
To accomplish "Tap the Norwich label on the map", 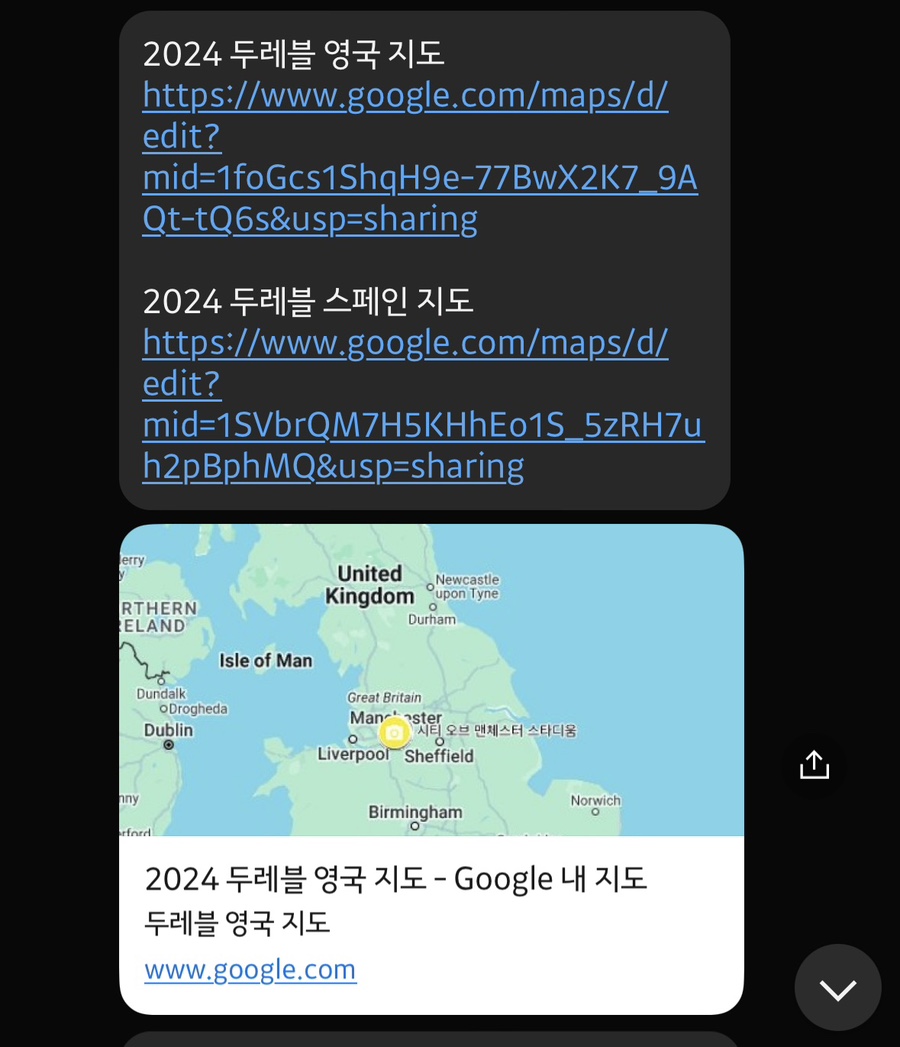I will point(595,800).
